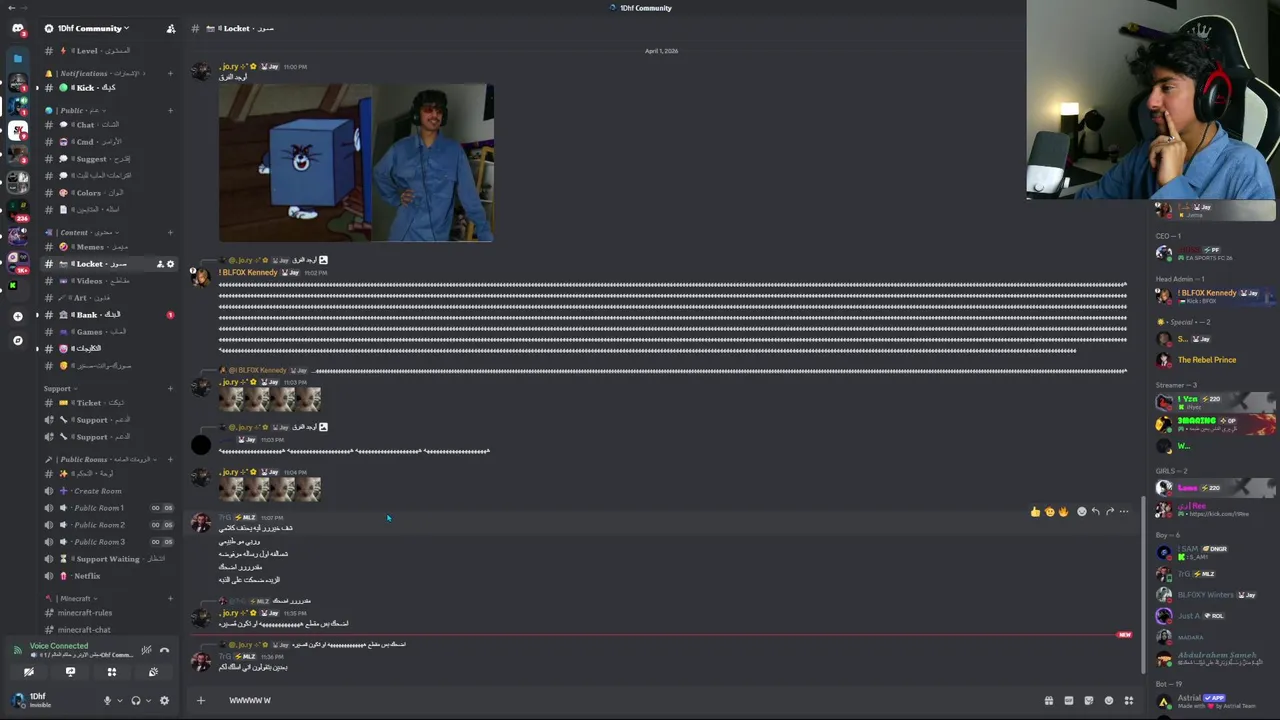Click plus button to attach a file

[200, 700]
